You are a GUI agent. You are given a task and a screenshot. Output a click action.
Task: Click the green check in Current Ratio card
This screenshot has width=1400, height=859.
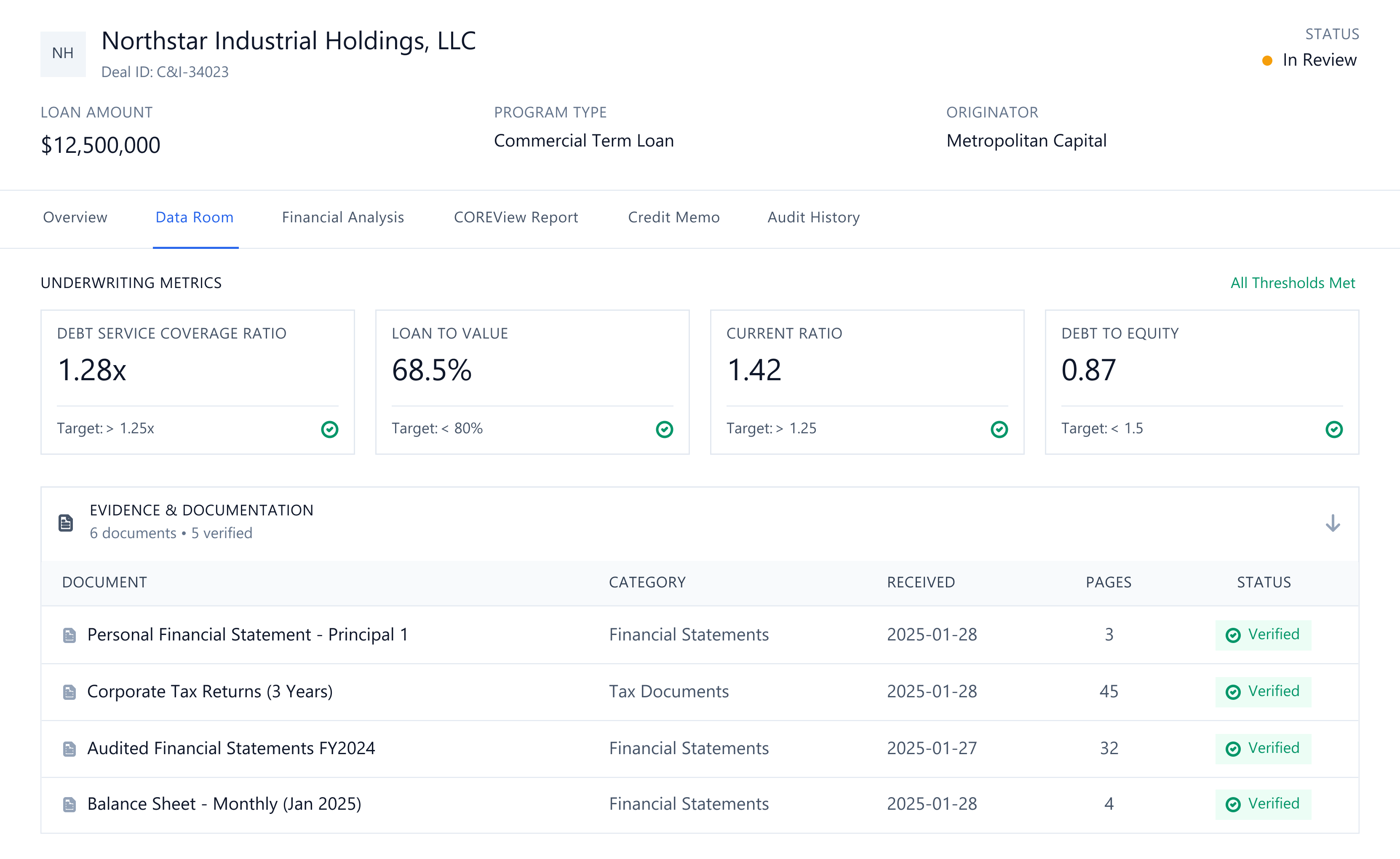pos(999,429)
